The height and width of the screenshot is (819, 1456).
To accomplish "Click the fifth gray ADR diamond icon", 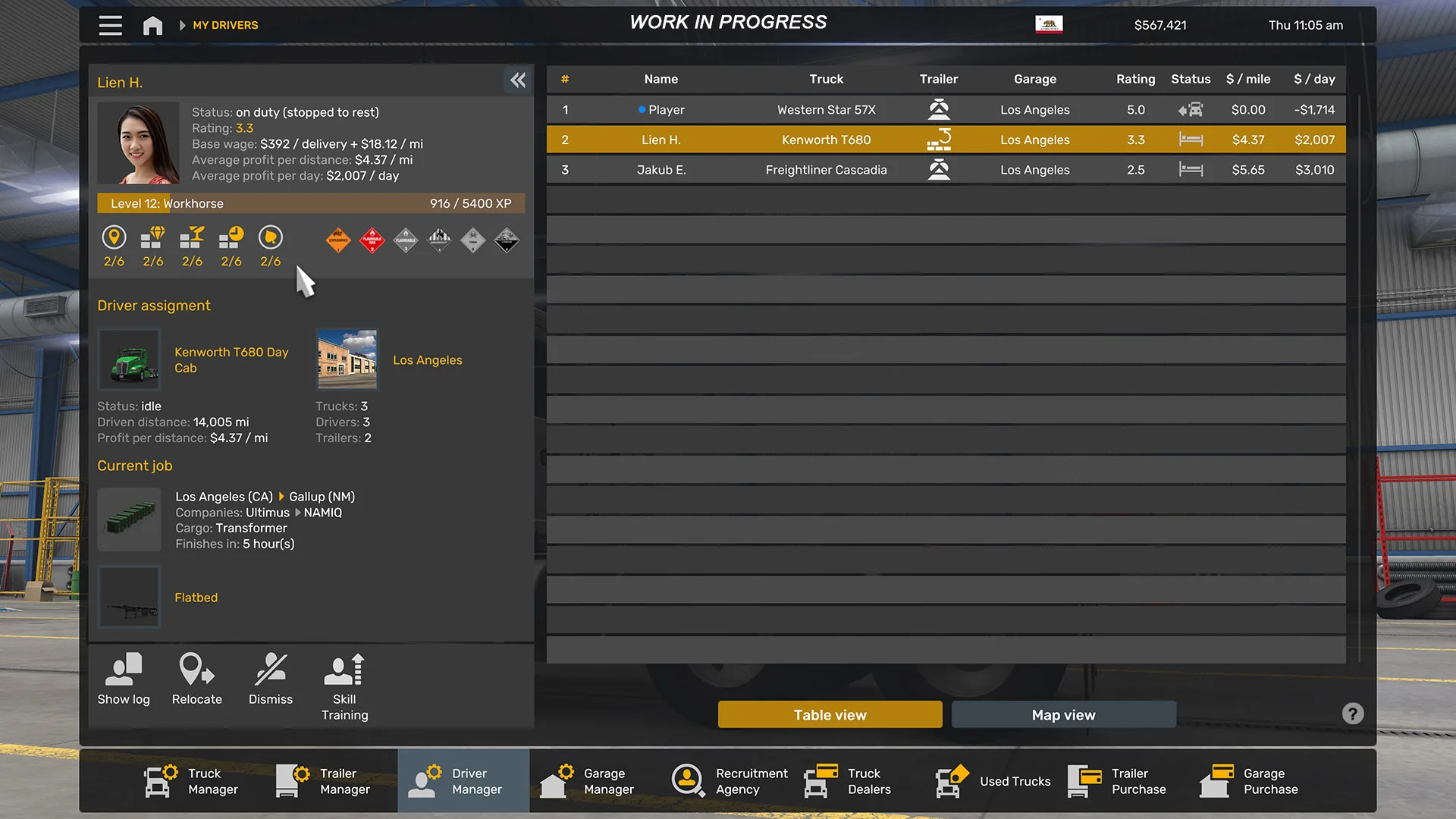I will pyautogui.click(x=473, y=240).
